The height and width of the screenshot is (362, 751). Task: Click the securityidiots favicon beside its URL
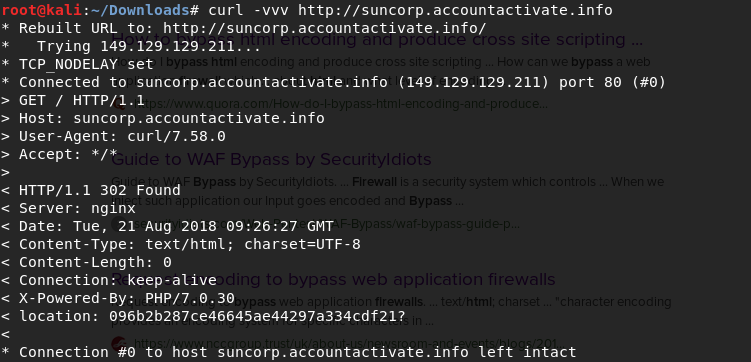(x=119, y=224)
